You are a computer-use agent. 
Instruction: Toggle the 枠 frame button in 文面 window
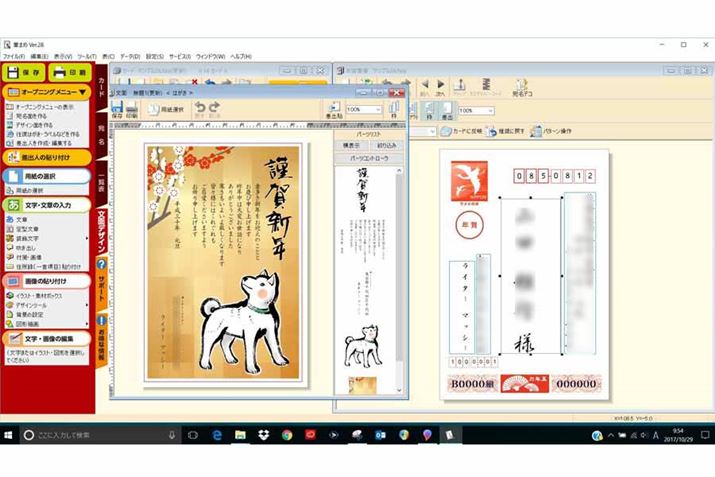394,110
